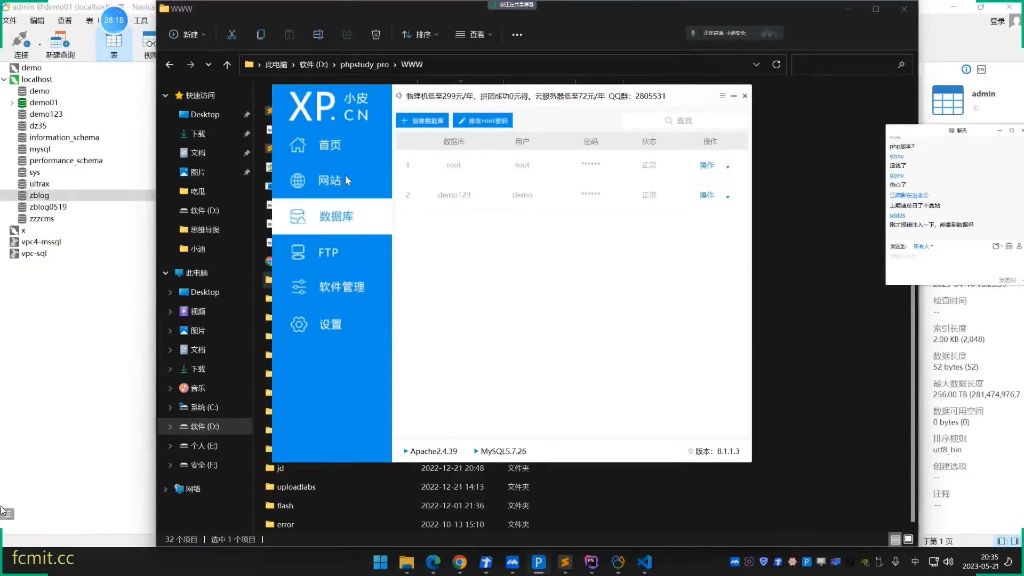Open Microsoft Edge from taskbar

pos(433,562)
